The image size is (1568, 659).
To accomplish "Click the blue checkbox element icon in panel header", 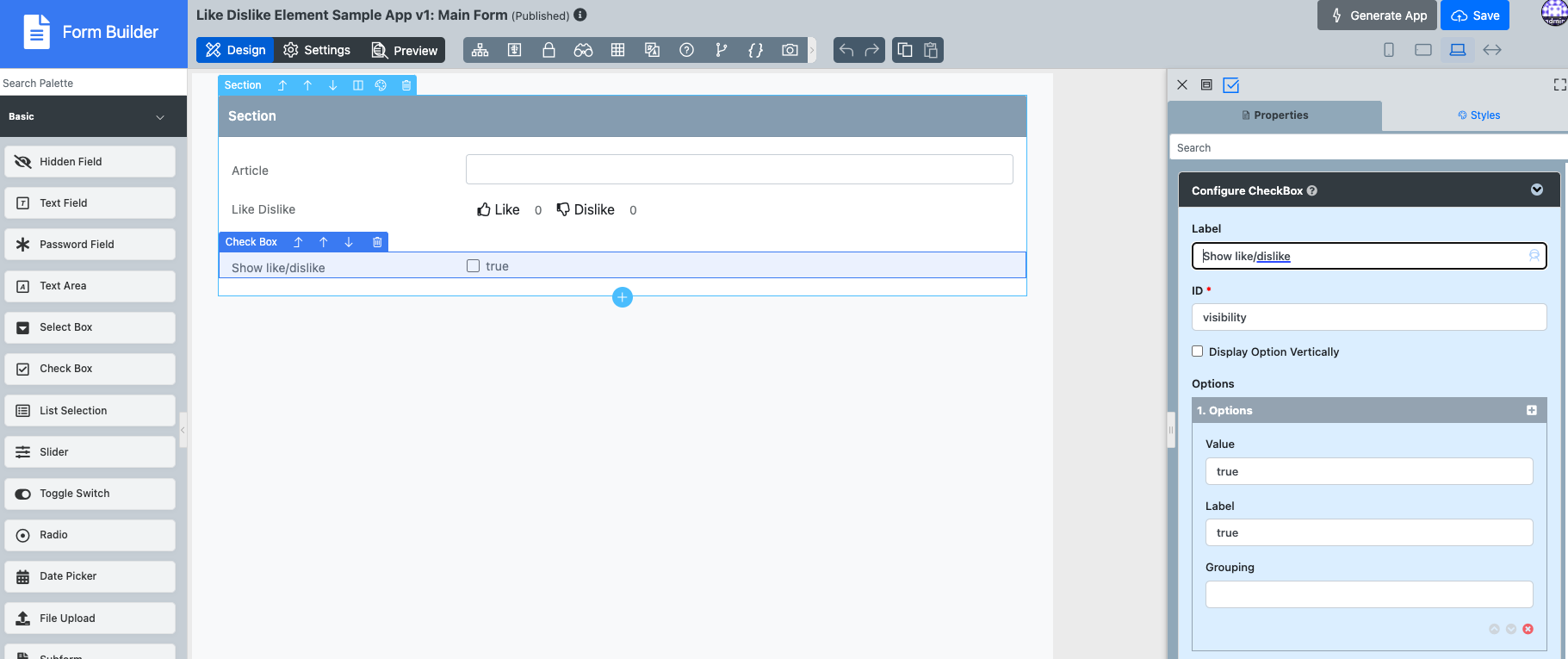I will pos(1231,84).
